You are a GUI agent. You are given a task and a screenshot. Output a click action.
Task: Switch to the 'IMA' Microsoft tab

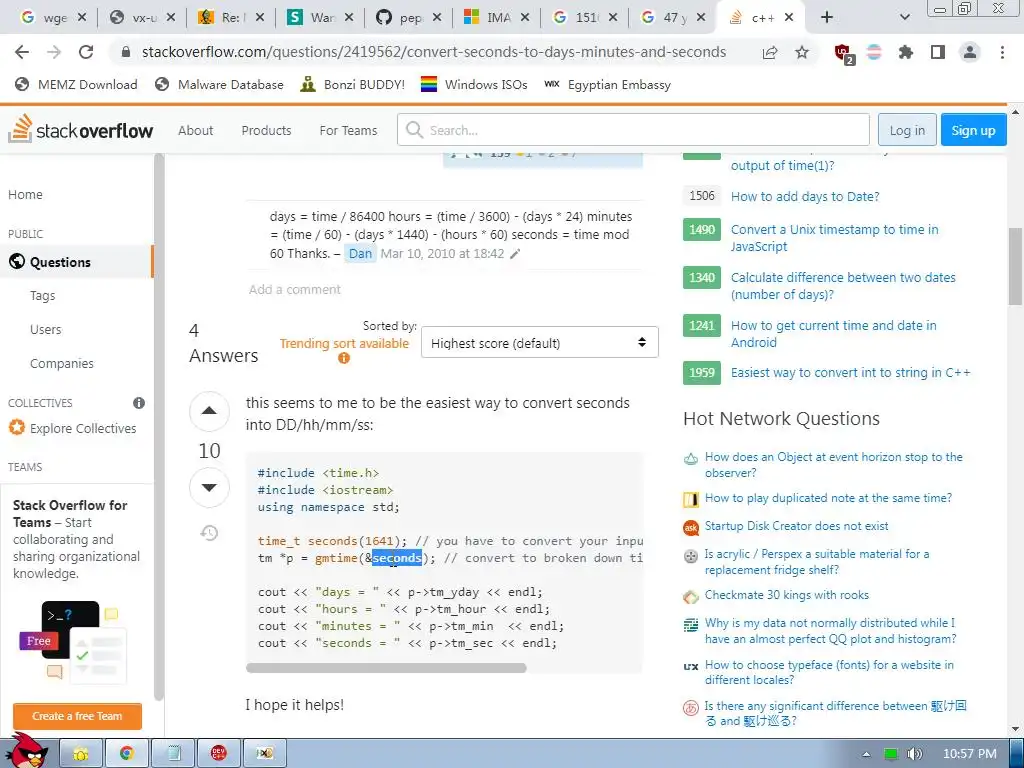click(x=498, y=18)
